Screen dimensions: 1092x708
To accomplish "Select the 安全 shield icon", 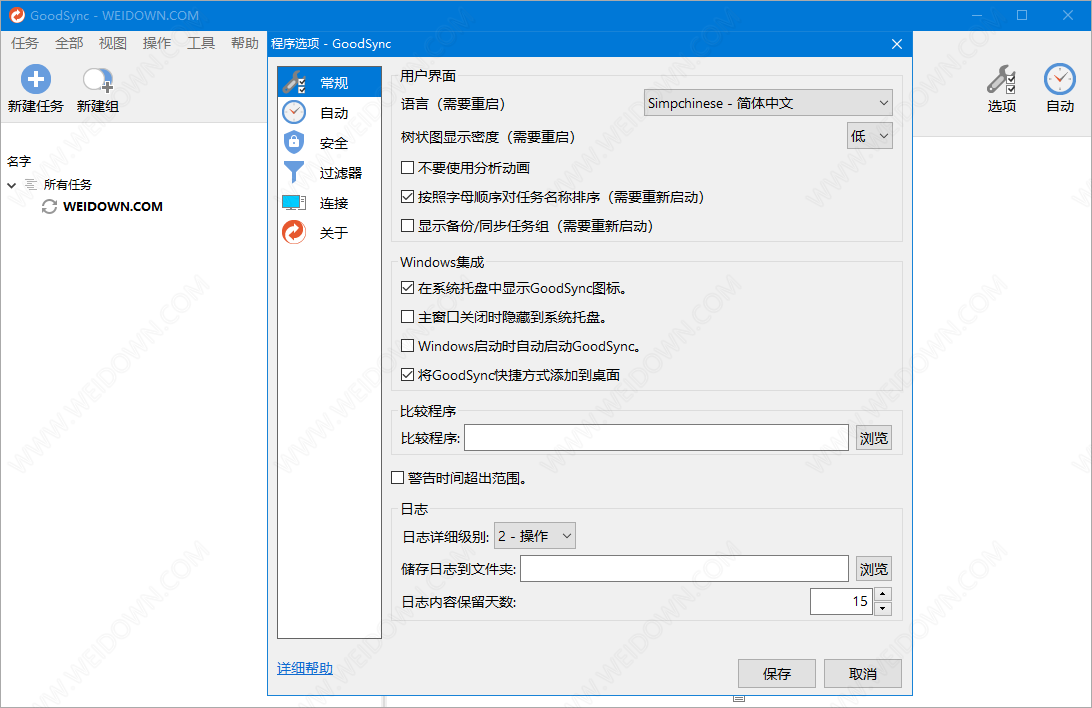I will tap(294, 143).
